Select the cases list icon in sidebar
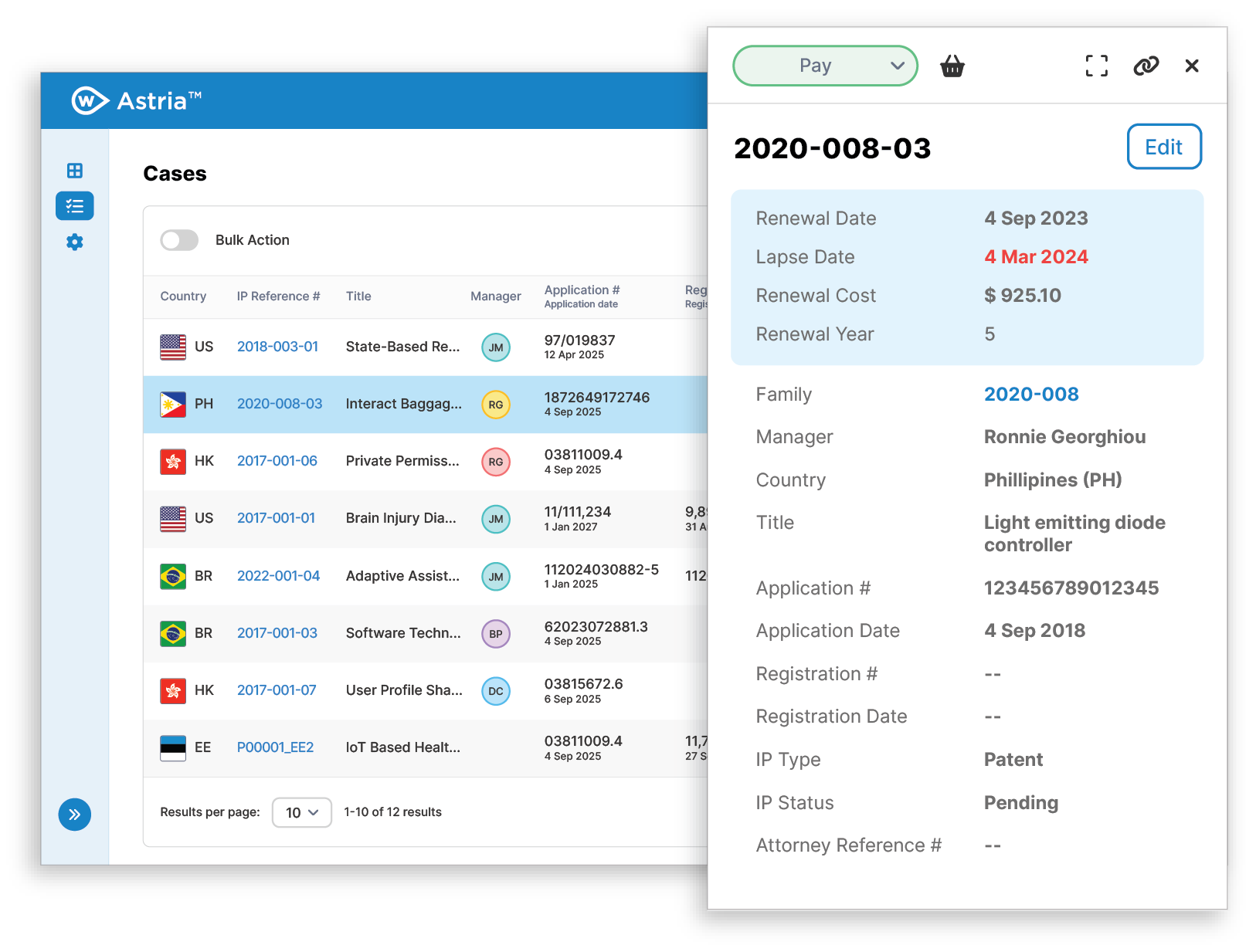 coord(75,206)
